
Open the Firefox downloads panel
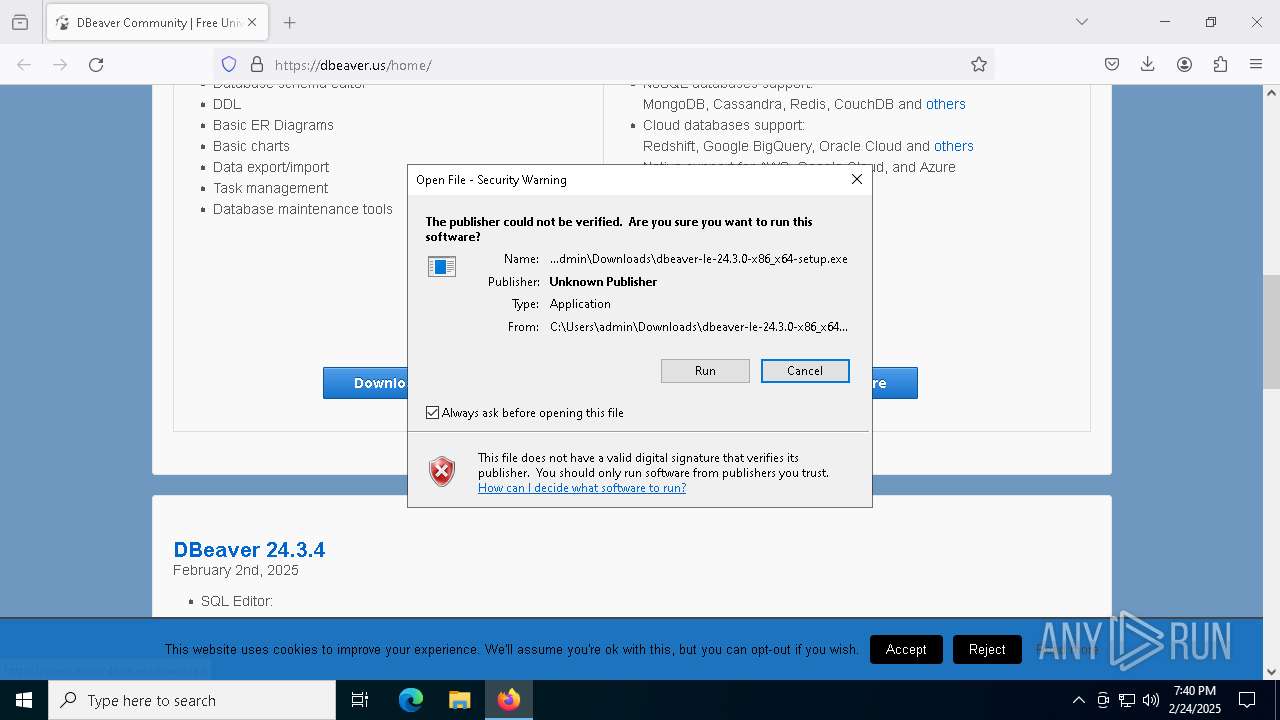coord(1148,65)
